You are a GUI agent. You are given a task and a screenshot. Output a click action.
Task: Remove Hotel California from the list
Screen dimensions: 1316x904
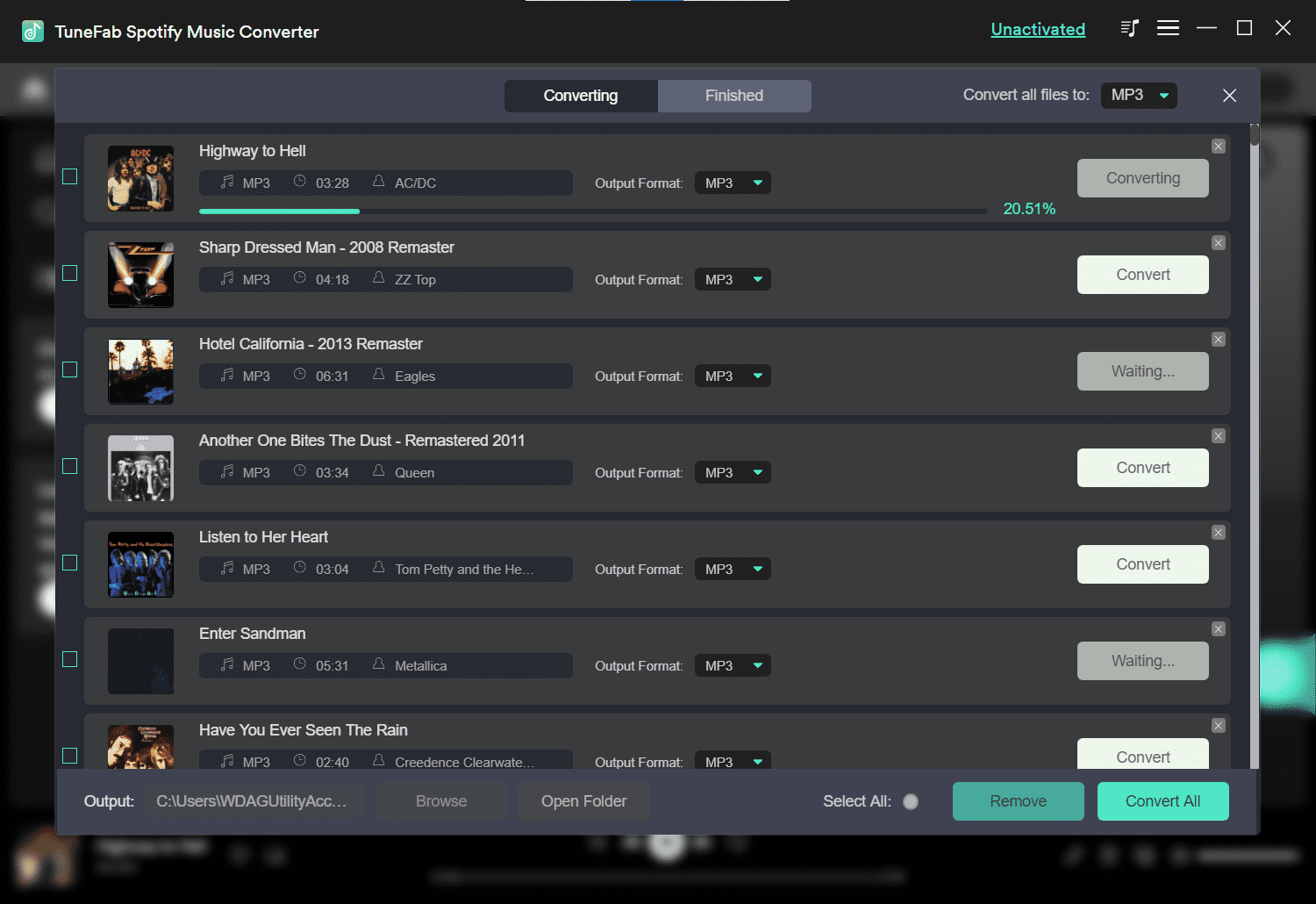1219,340
